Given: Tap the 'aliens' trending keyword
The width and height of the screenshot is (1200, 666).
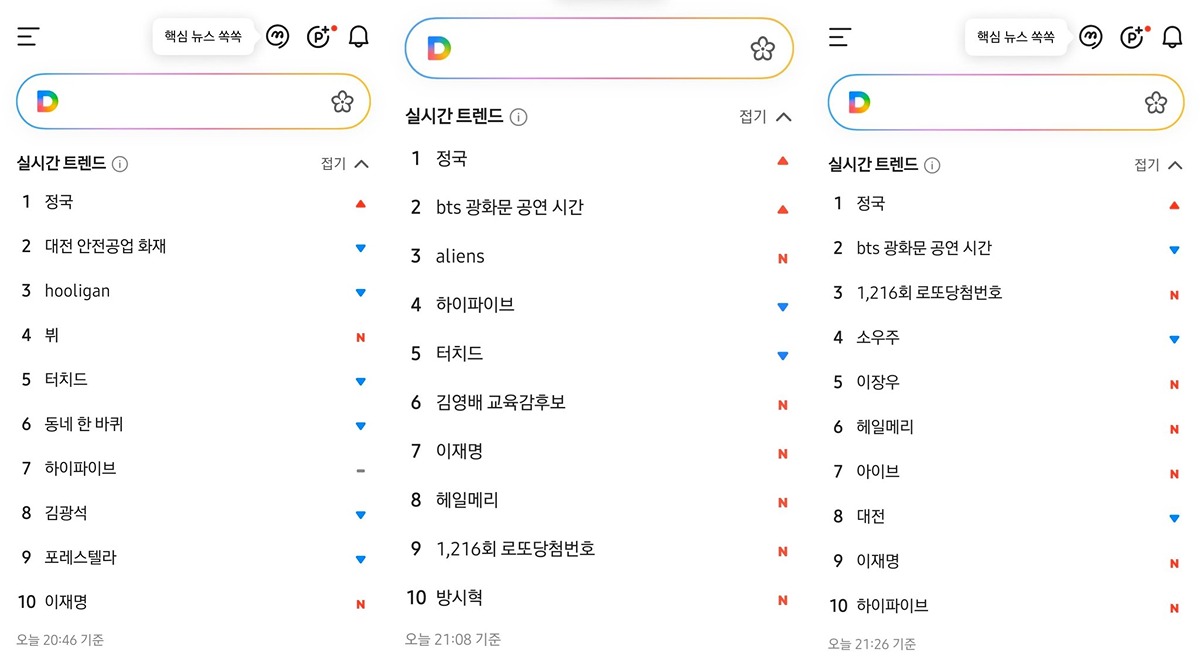Looking at the screenshot, I should coord(460,256).
